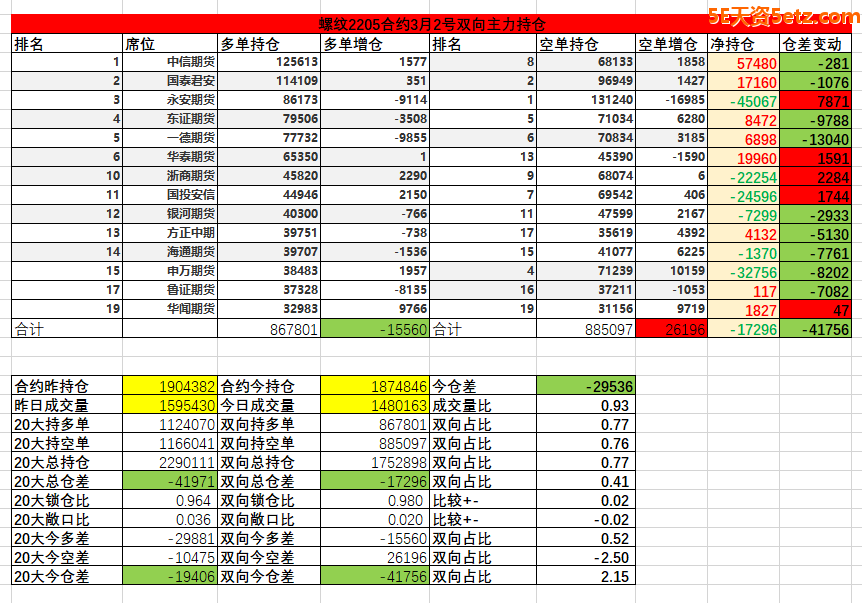
Task: Select the yellow 合约昨持仓 value 1904382
Action: (169, 386)
